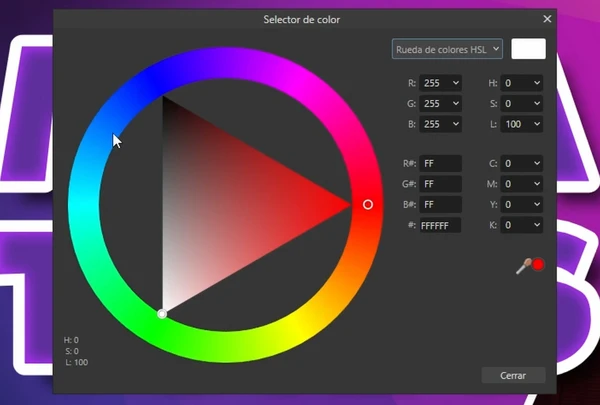Expand the Y yellow value dropdown arrow
This screenshot has height=405, width=600.
[537, 204]
